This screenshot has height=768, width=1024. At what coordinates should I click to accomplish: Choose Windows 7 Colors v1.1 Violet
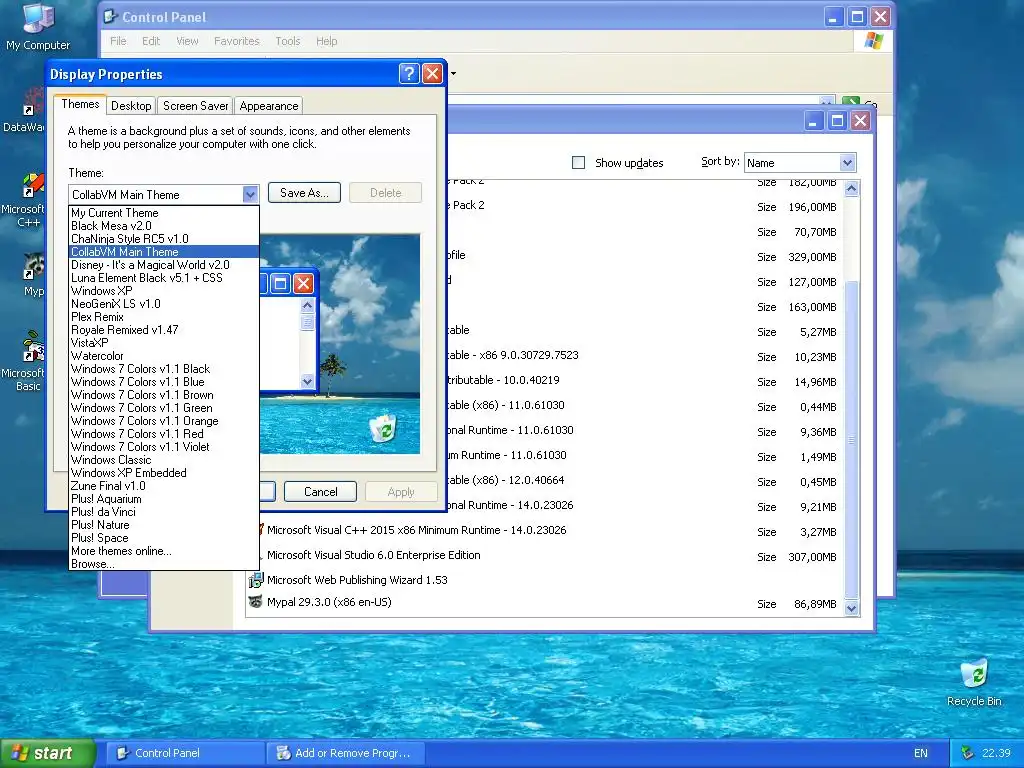point(164,447)
